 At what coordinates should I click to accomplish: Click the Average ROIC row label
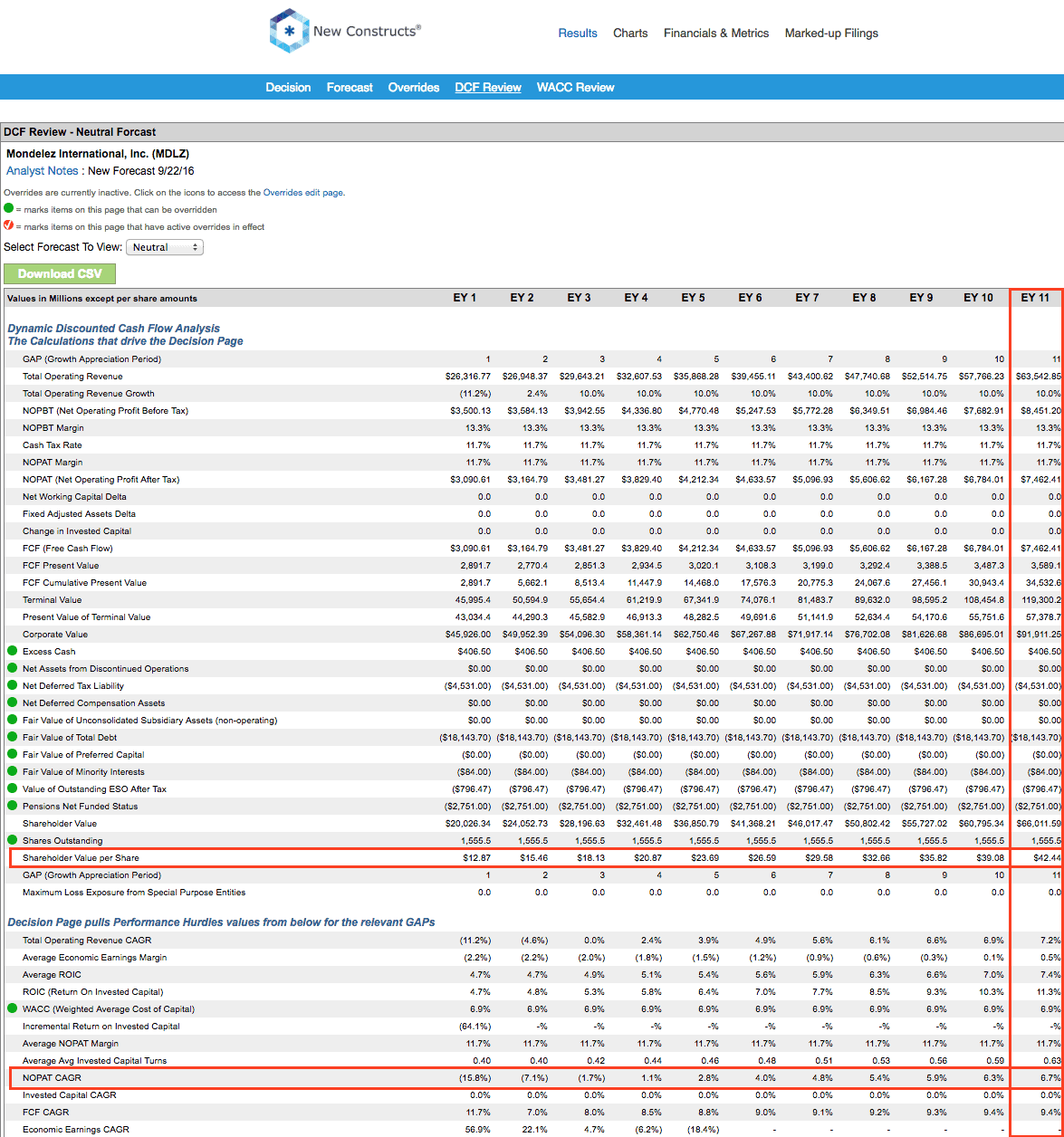[52, 975]
